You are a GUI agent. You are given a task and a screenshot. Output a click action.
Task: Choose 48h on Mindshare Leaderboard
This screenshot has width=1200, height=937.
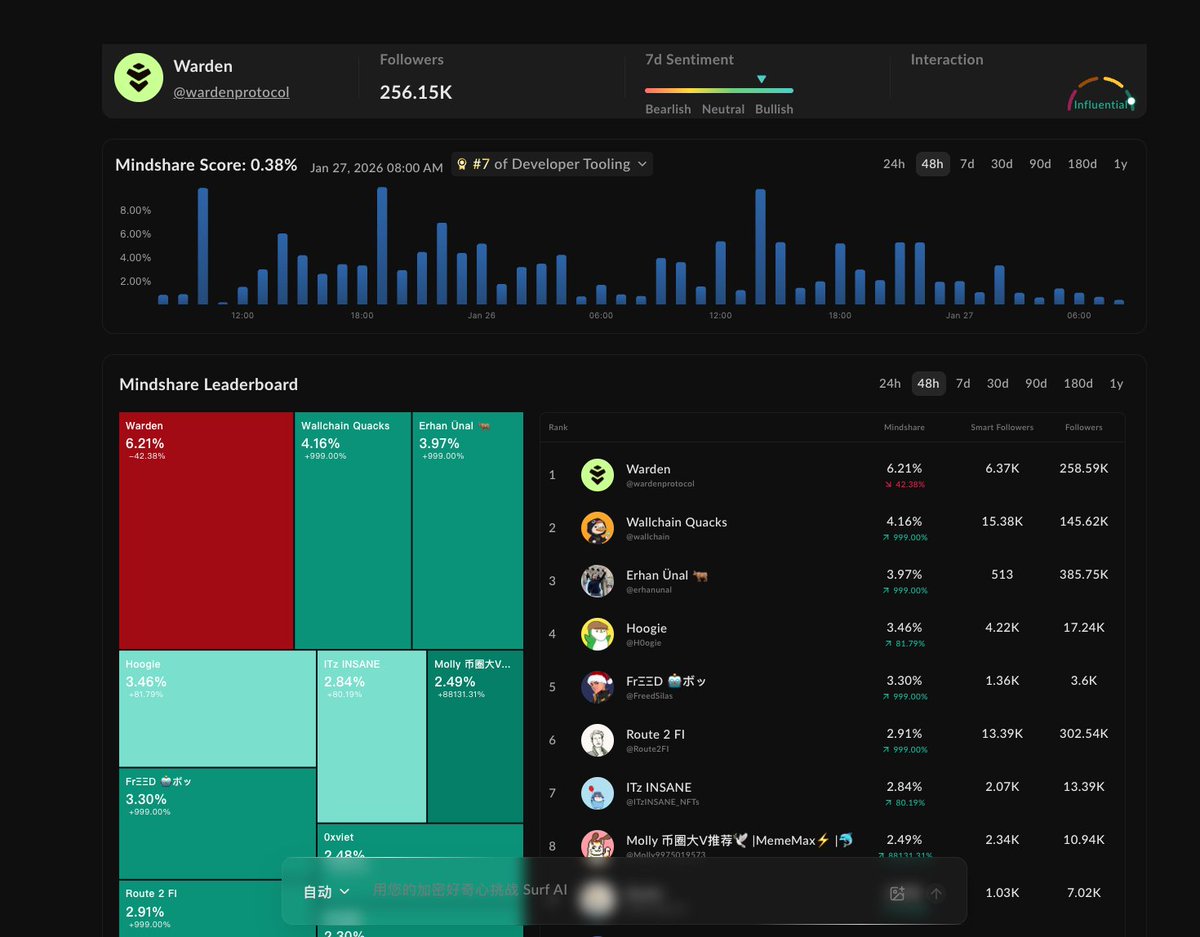click(928, 383)
